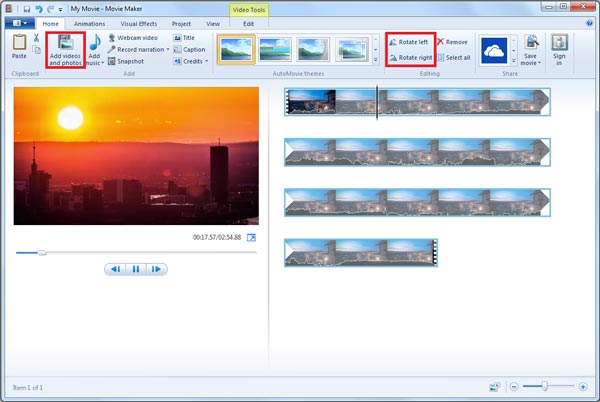Screen dimensions: 600x402
Task: Click the Save movie icon
Action: (531, 42)
